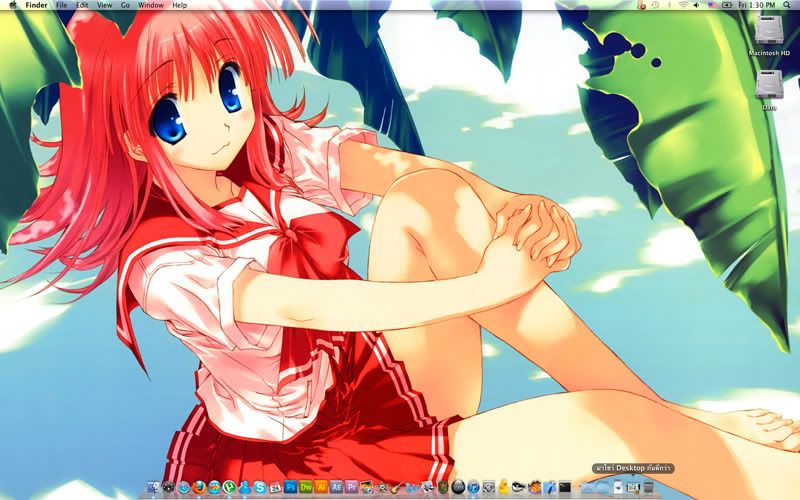The width and height of the screenshot is (800, 500).
Task: Launch GarageBand guitar icon in Dock
Action: point(397,488)
